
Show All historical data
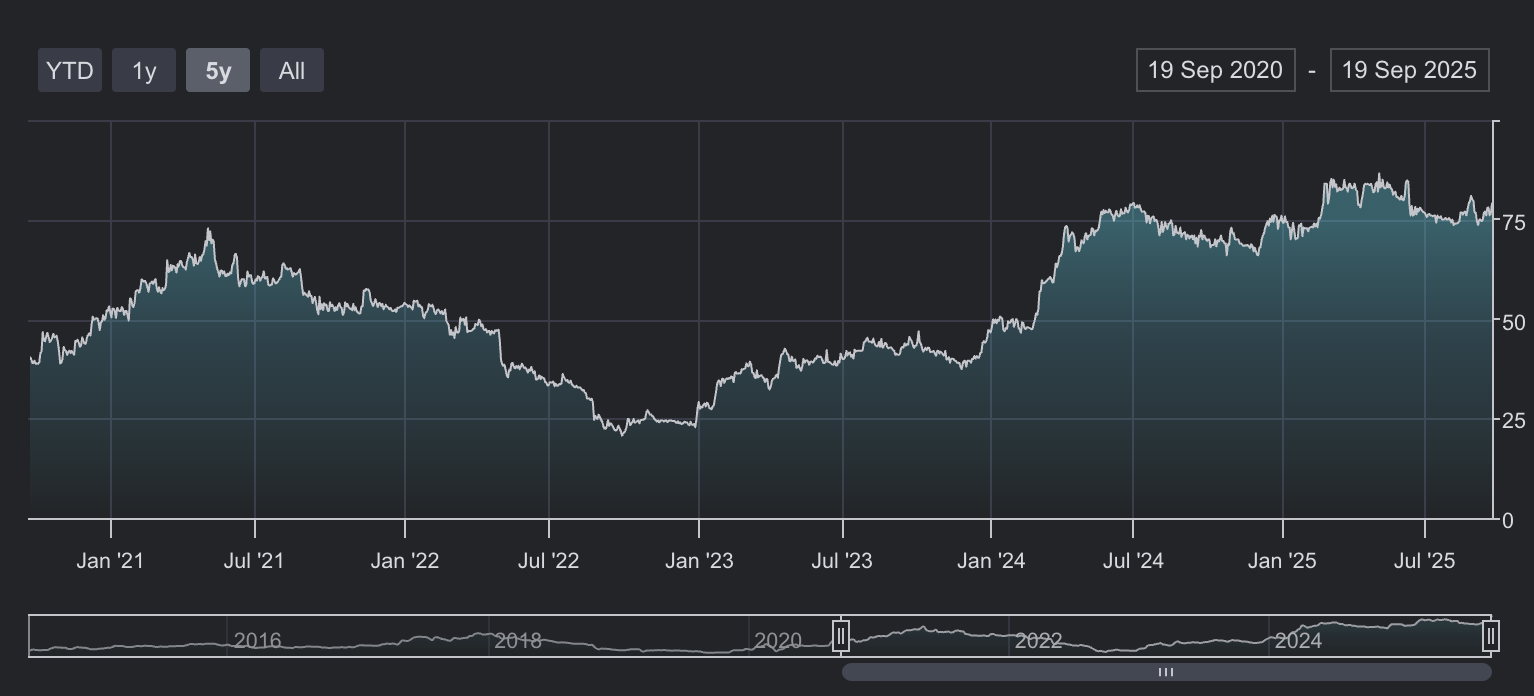292,71
